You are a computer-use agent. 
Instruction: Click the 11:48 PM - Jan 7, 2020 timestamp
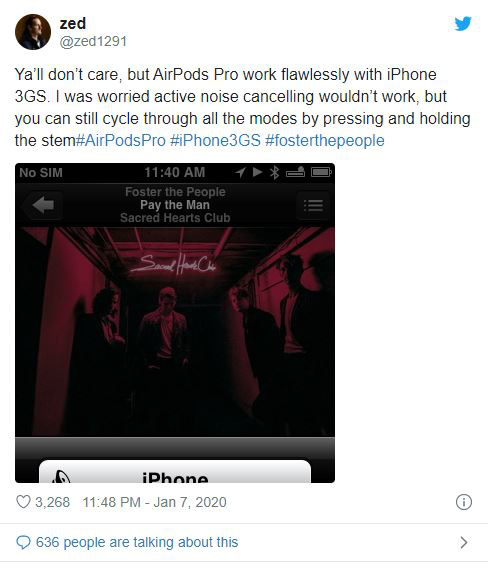point(154,502)
